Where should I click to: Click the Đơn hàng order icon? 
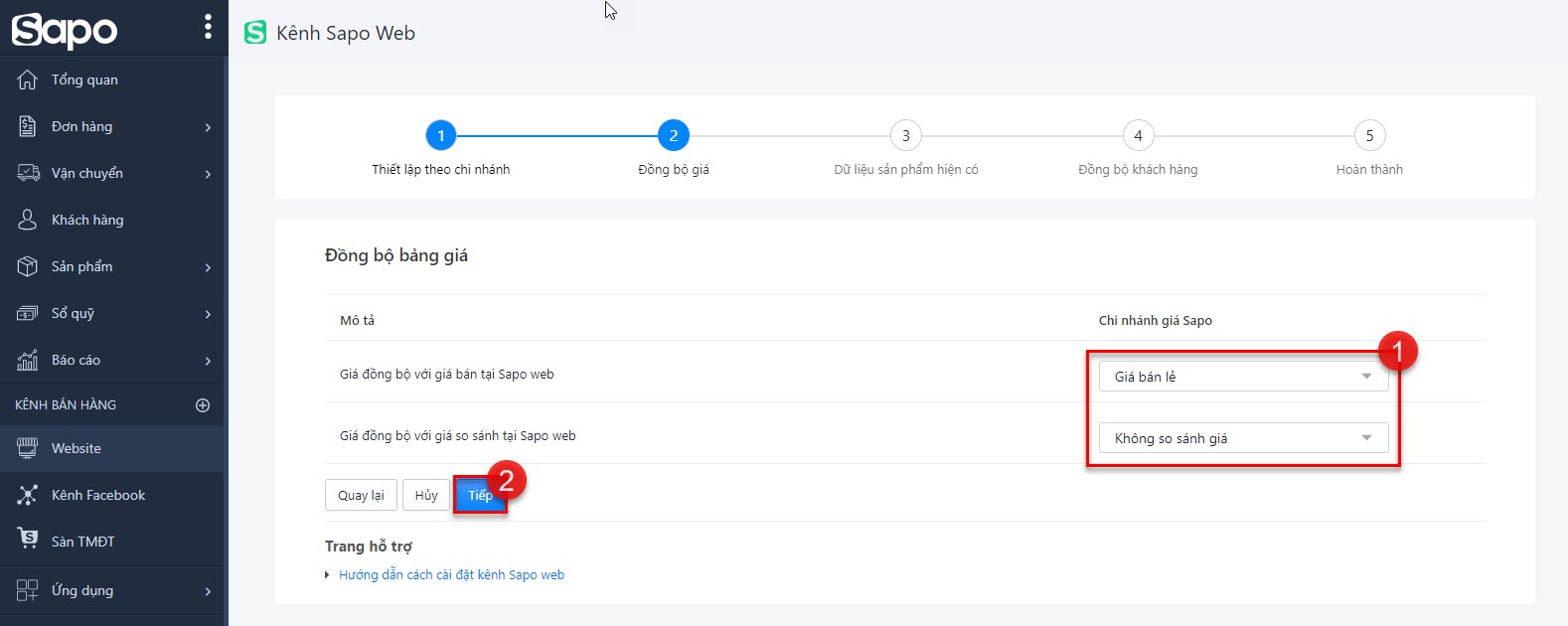28,126
